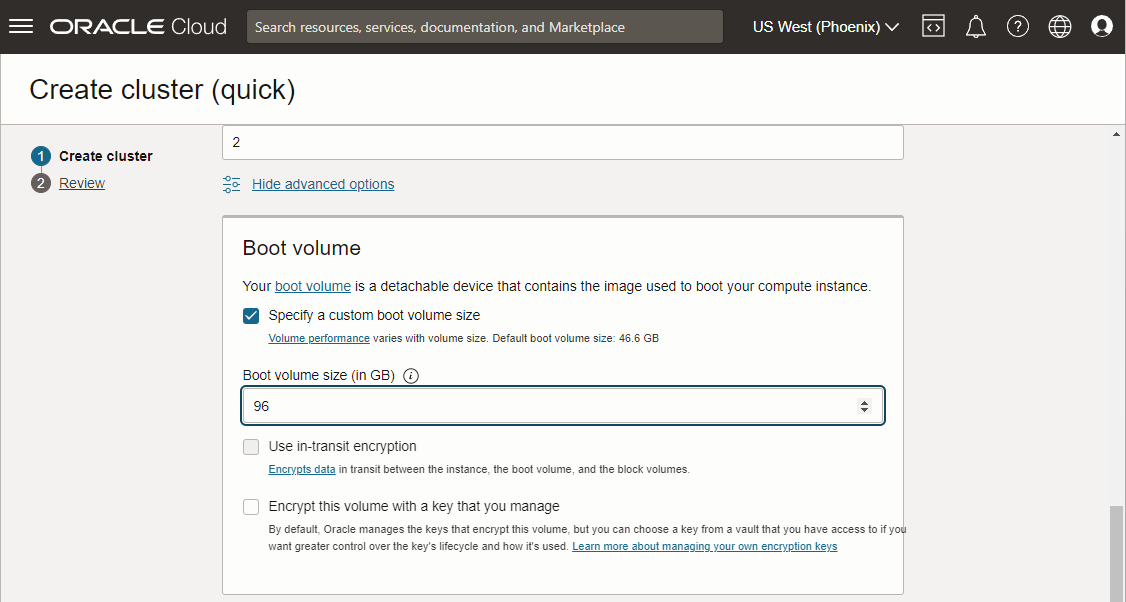Open the profile avatar menu
Screen dimensions: 1126x602
tap(1102, 25)
